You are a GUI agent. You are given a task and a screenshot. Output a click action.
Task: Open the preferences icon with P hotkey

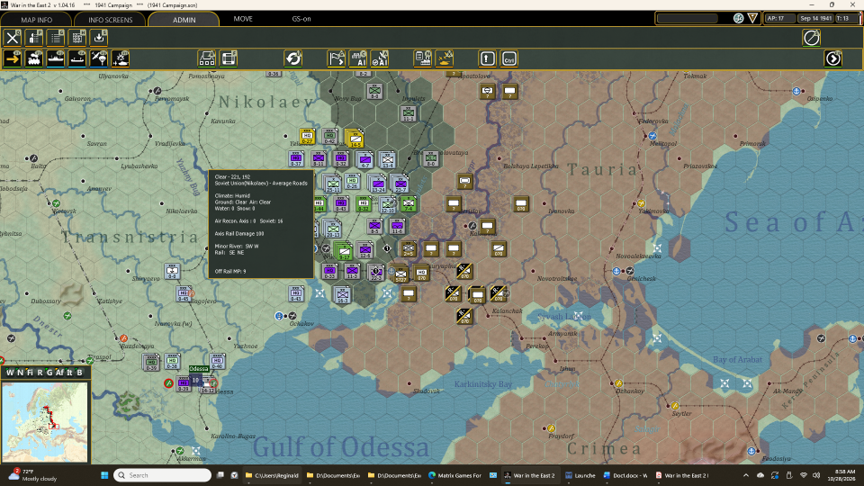(34, 37)
